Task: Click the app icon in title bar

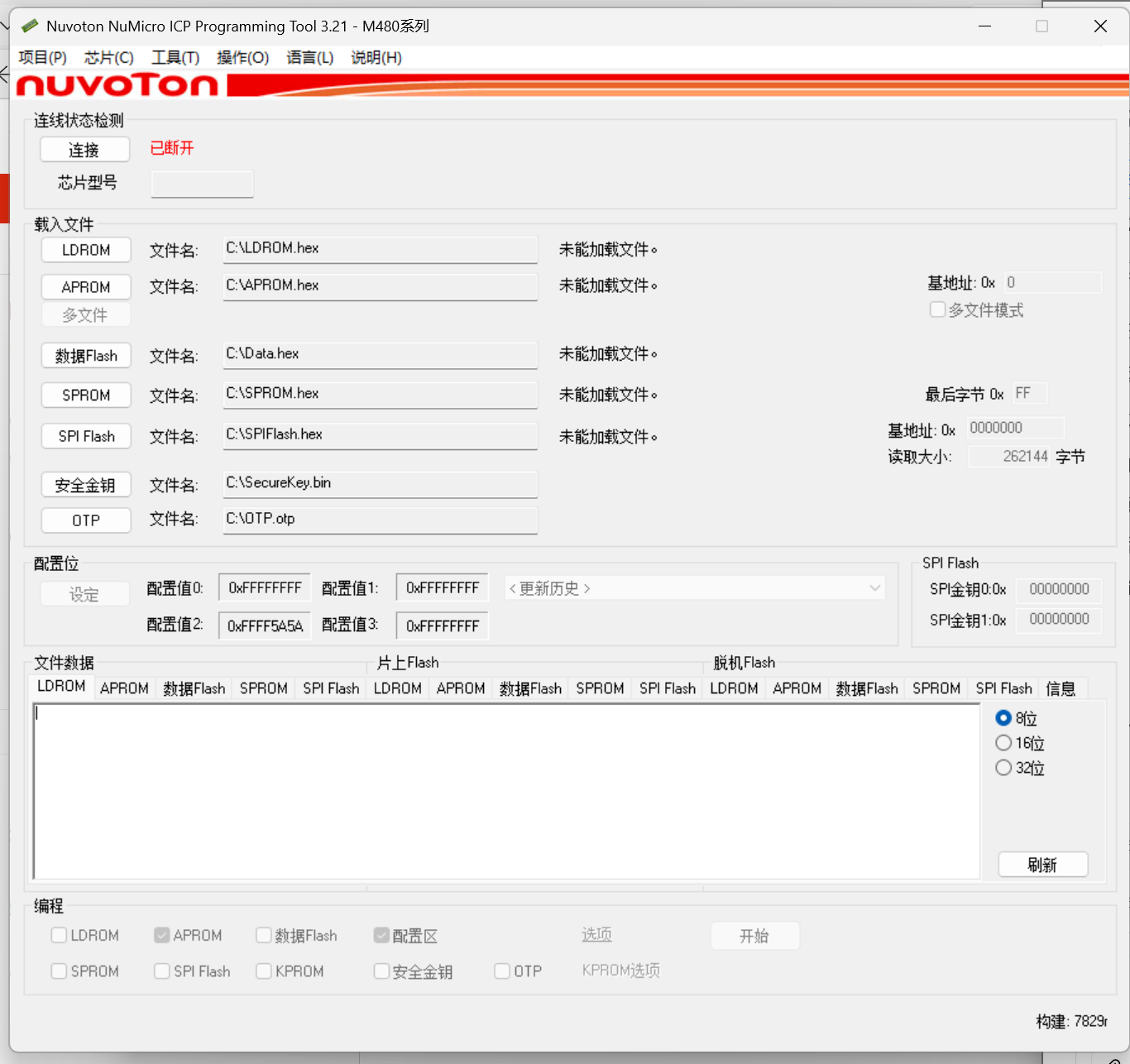Action: 30,26
